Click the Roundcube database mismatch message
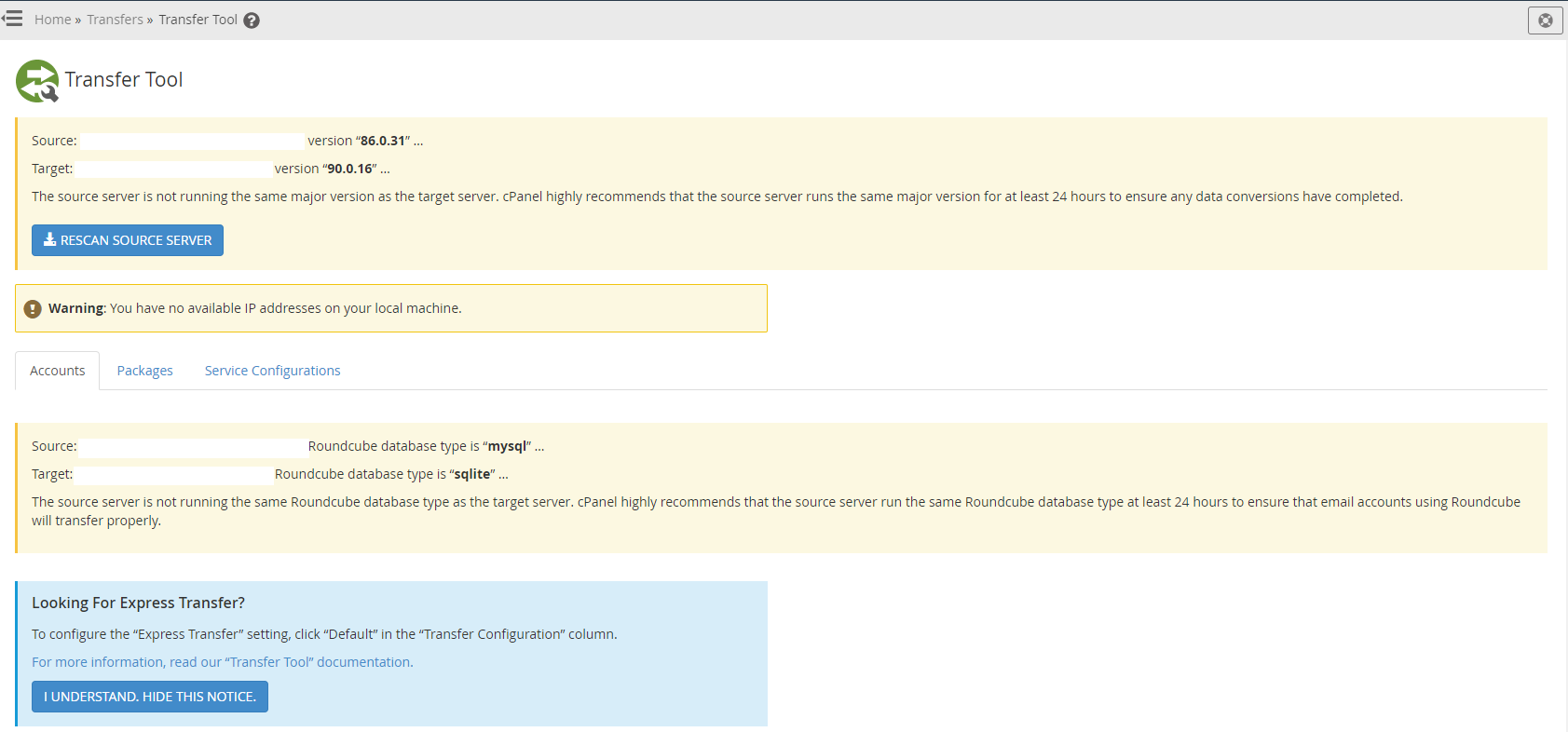 (x=776, y=511)
